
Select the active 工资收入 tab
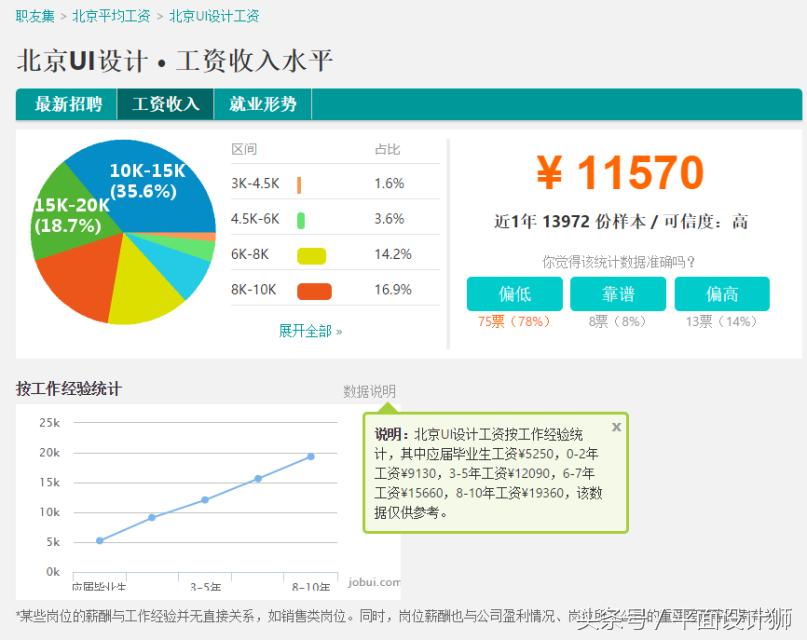[164, 103]
